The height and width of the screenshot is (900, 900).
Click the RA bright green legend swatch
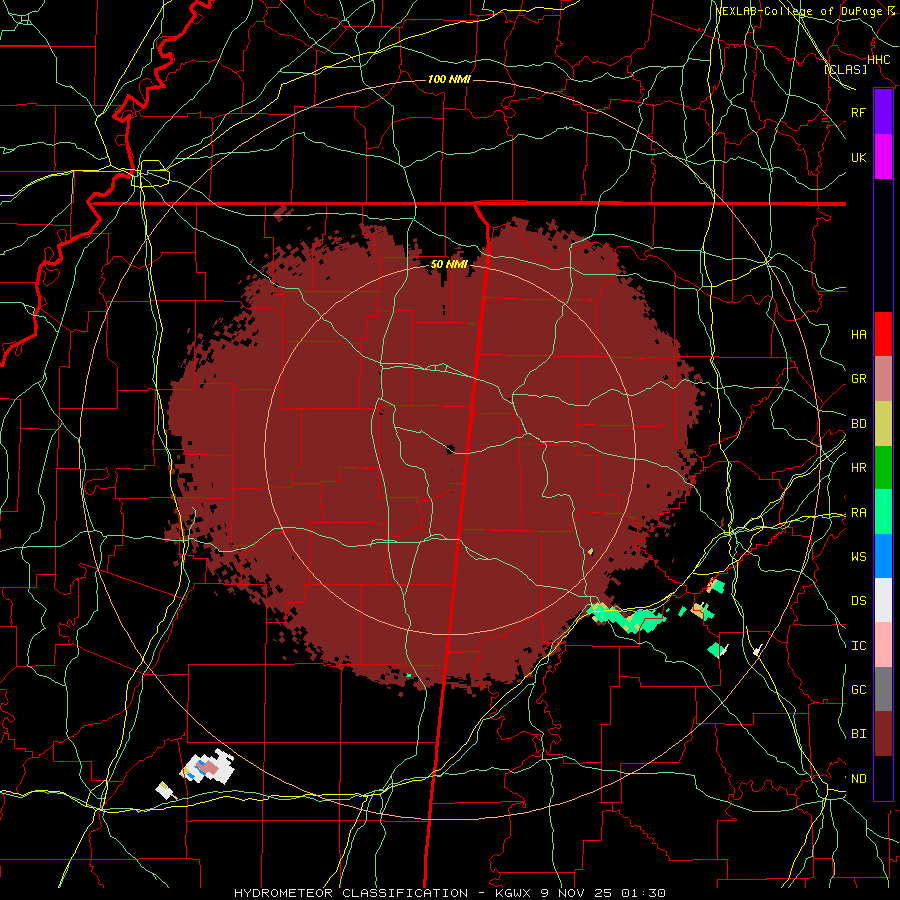883,512
